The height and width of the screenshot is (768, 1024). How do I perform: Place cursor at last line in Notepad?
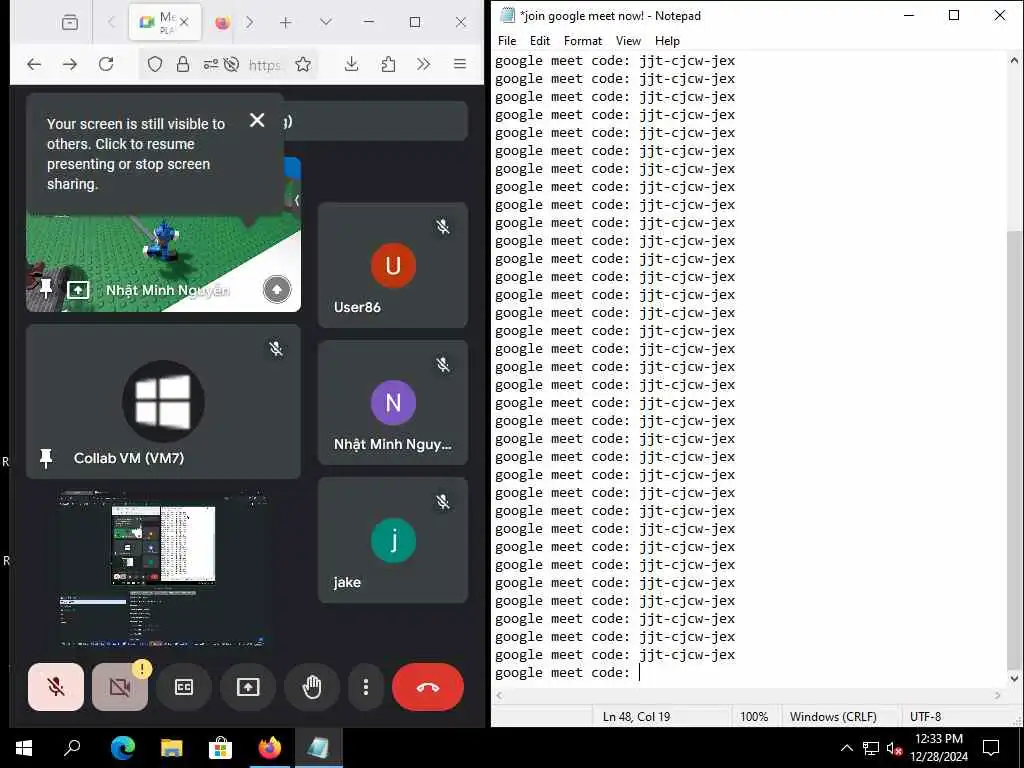click(640, 673)
